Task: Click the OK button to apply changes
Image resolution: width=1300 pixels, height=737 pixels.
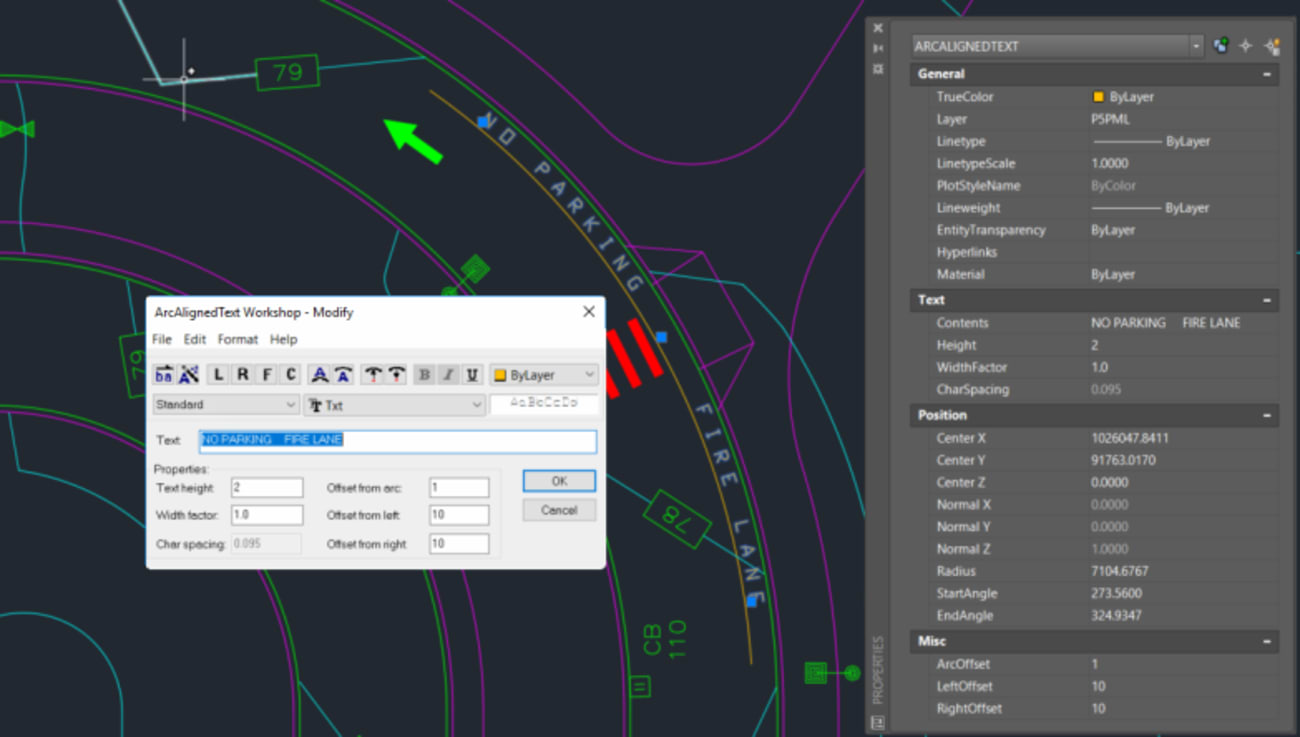Action: pos(558,480)
